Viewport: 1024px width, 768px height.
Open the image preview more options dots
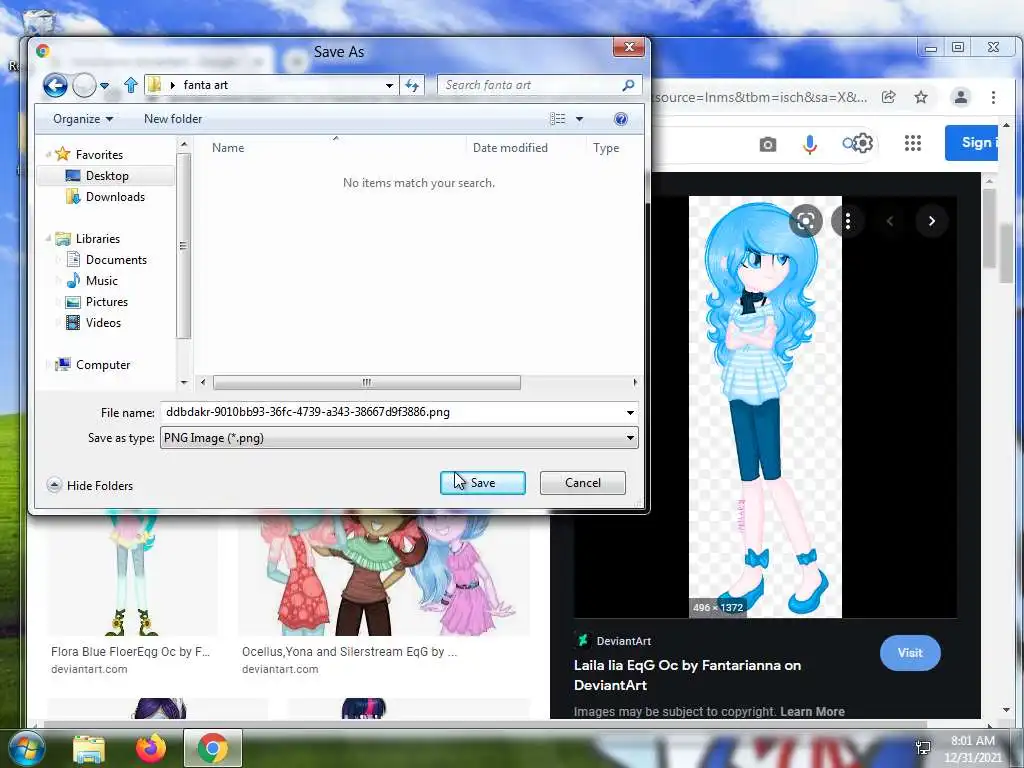click(848, 221)
